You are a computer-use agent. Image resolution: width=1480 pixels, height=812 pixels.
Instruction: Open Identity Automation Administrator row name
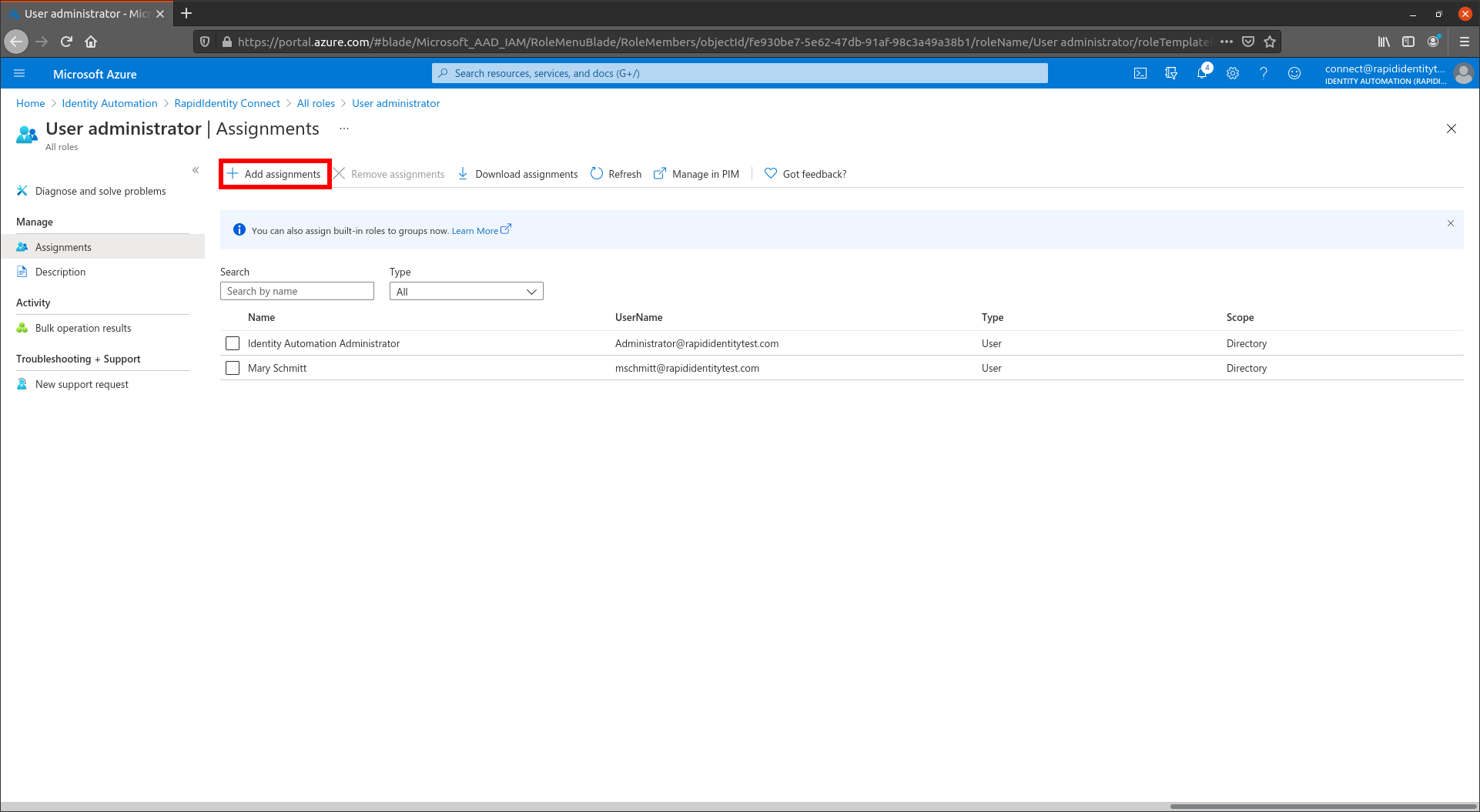coord(323,343)
